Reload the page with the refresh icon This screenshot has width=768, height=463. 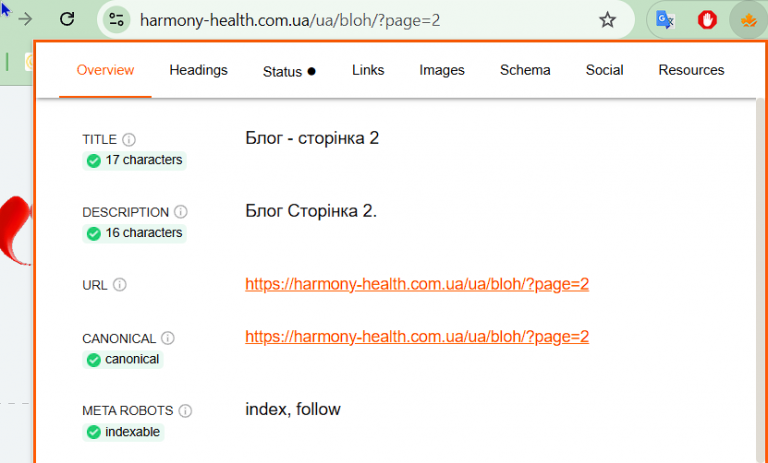pyautogui.click(x=67, y=20)
